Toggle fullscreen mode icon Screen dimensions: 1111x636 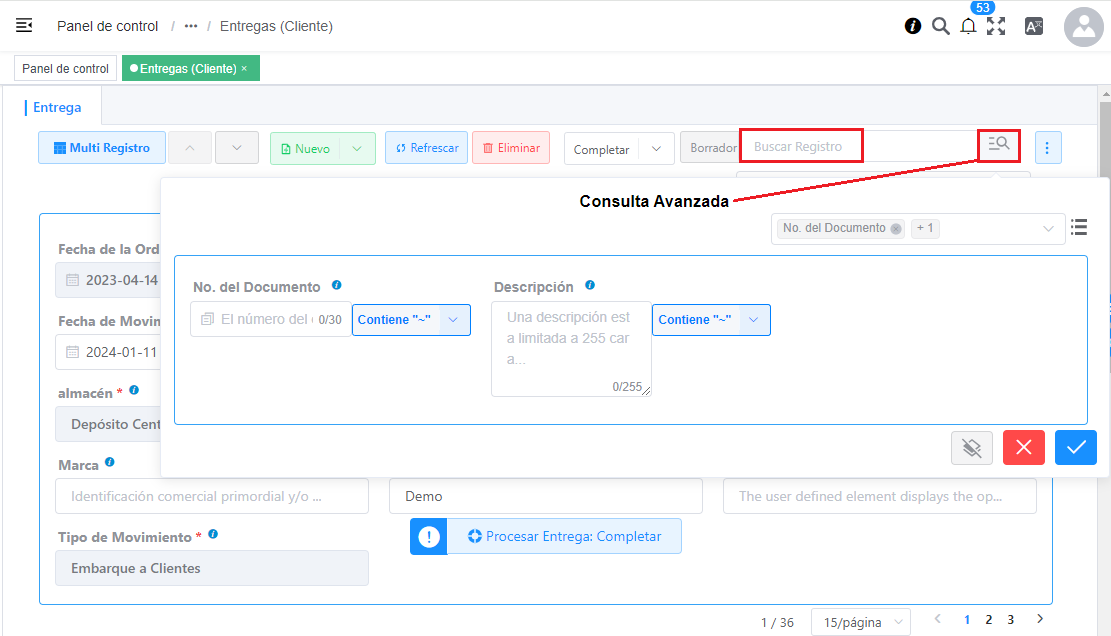click(996, 27)
